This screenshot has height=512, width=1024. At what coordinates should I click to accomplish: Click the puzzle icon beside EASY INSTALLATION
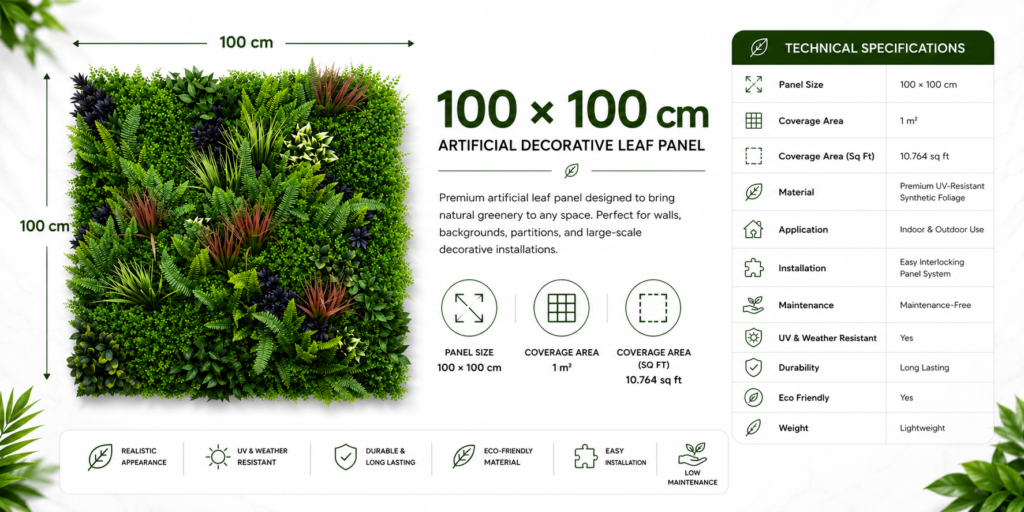click(x=586, y=456)
